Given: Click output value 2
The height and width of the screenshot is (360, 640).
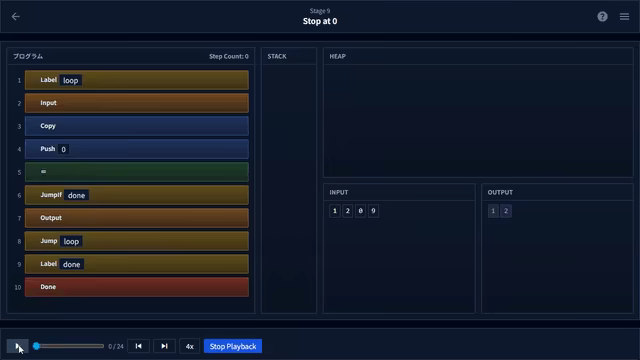Looking at the screenshot, I should coord(506,211).
